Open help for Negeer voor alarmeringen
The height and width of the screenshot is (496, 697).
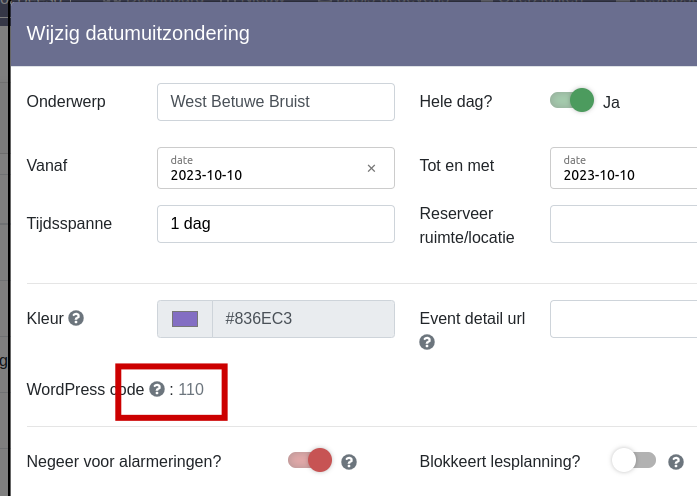(349, 462)
